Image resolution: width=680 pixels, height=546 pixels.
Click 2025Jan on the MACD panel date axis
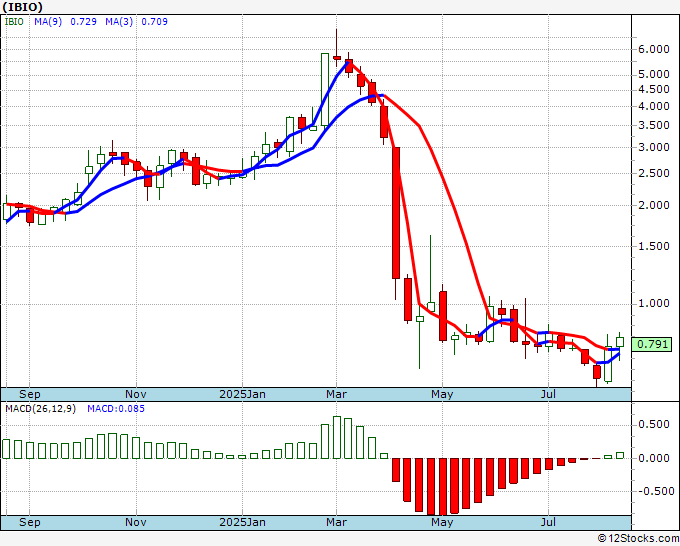click(x=242, y=522)
